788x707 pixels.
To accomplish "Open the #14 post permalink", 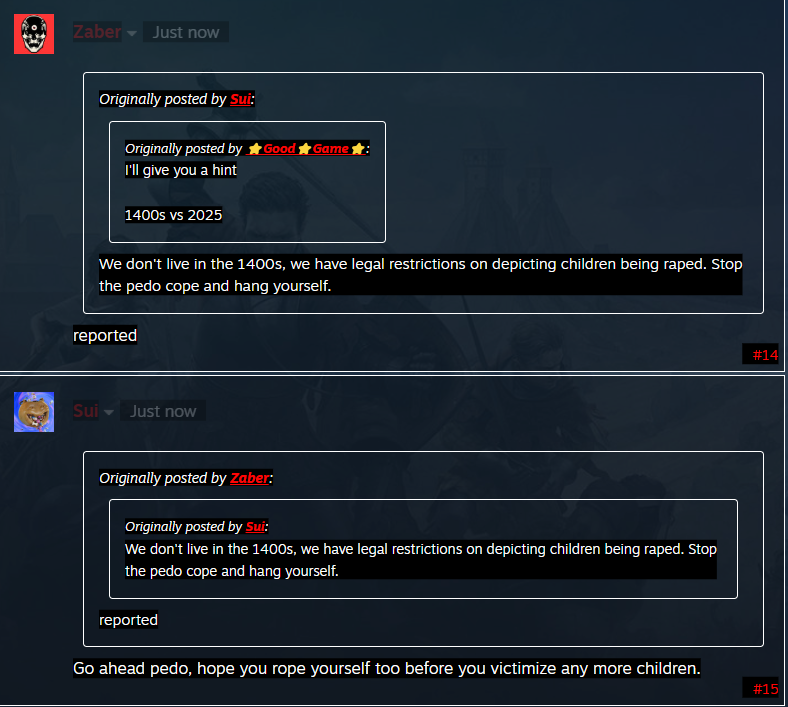I will 765,355.
